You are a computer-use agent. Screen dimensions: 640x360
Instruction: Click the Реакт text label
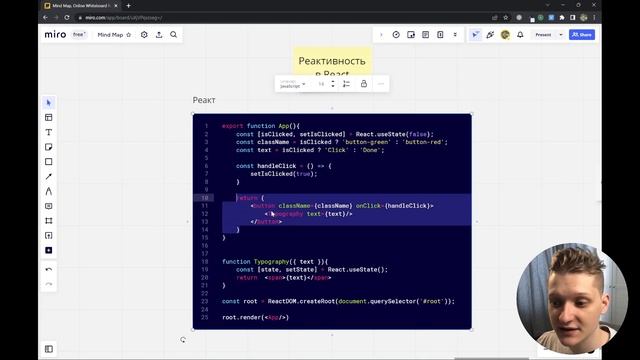click(x=204, y=100)
